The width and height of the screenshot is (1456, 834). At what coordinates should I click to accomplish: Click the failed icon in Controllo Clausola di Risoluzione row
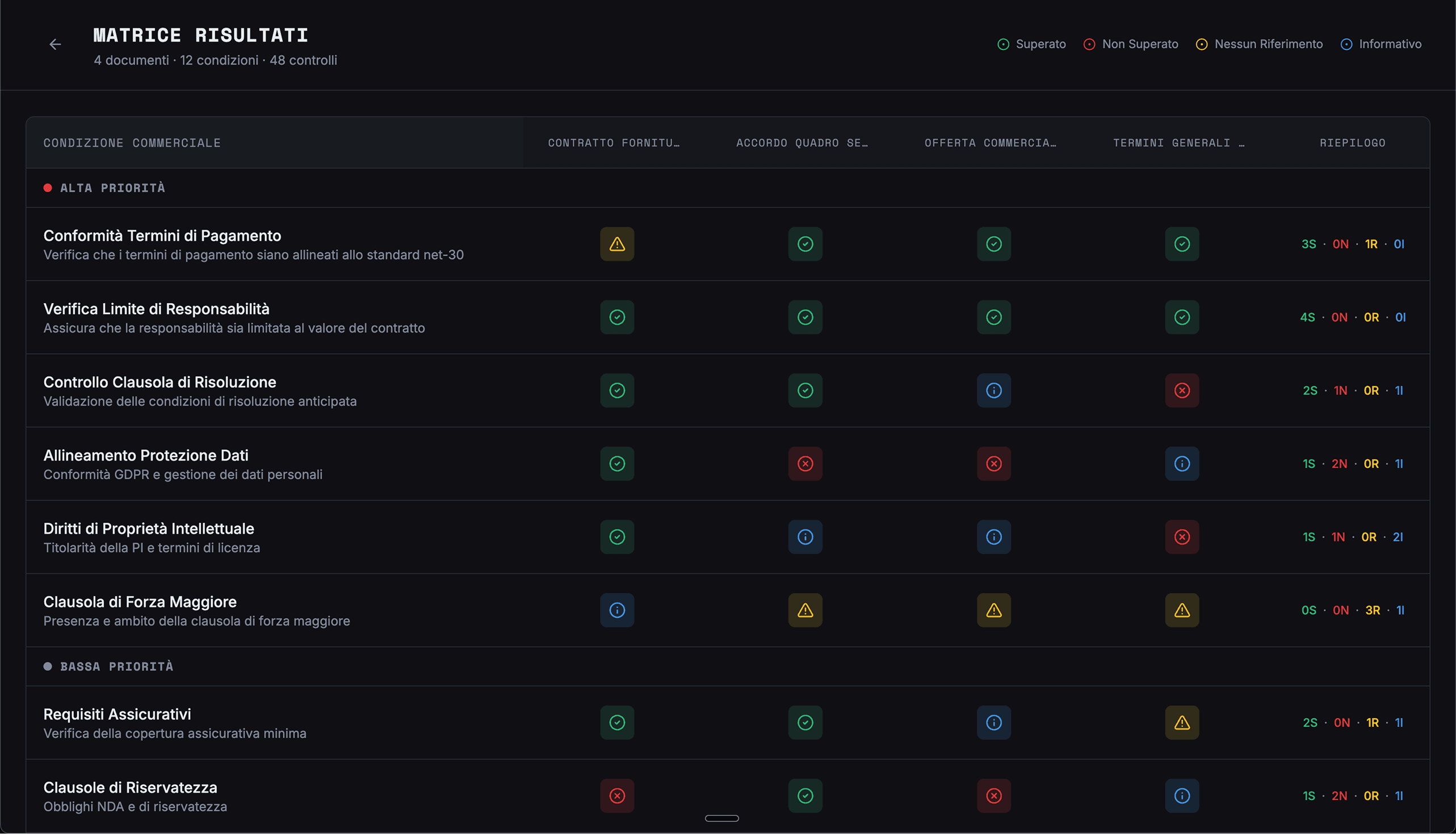point(1182,391)
